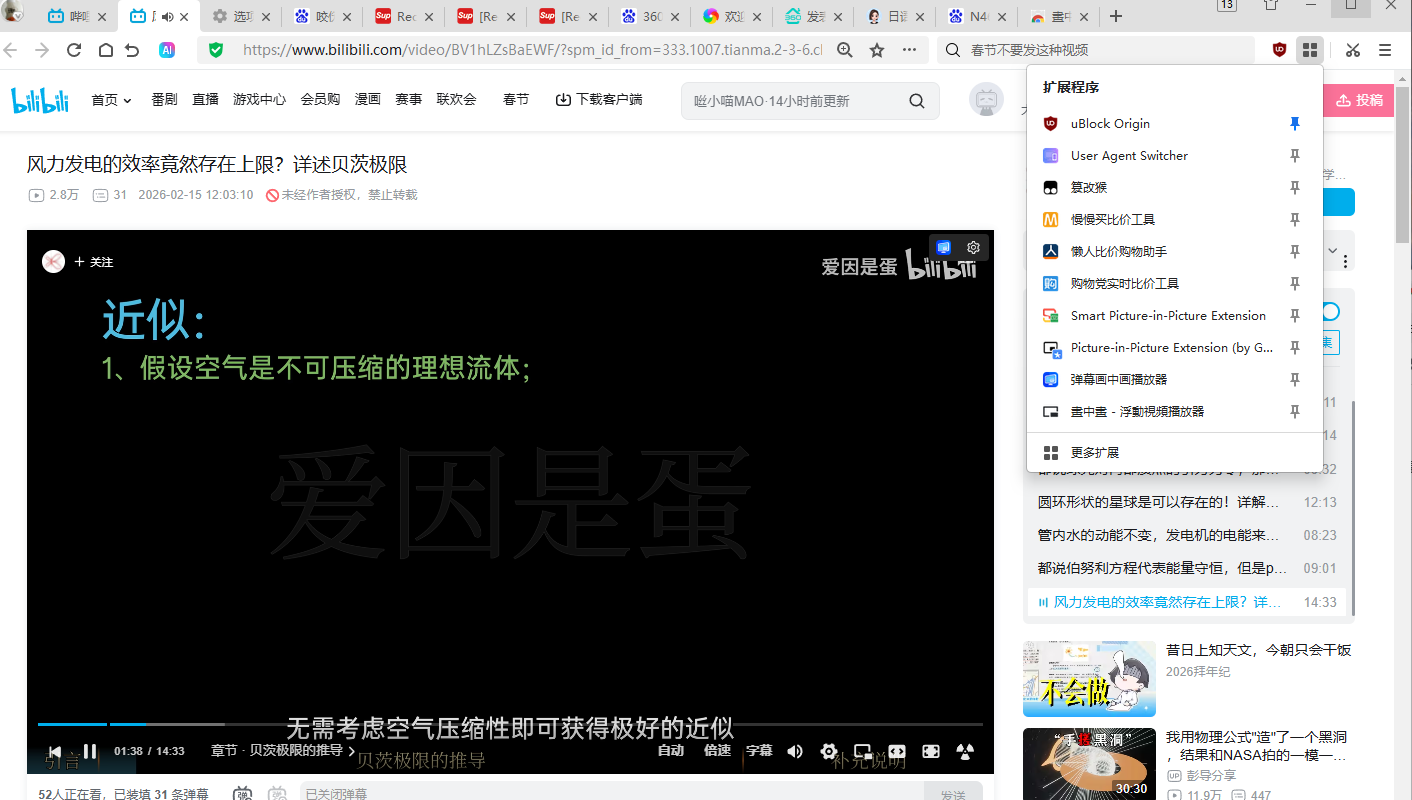Image resolution: width=1412 pixels, height=800 pixels.
Task: Unpin the uBlock Origin extension
Action: click(1295, 124)
